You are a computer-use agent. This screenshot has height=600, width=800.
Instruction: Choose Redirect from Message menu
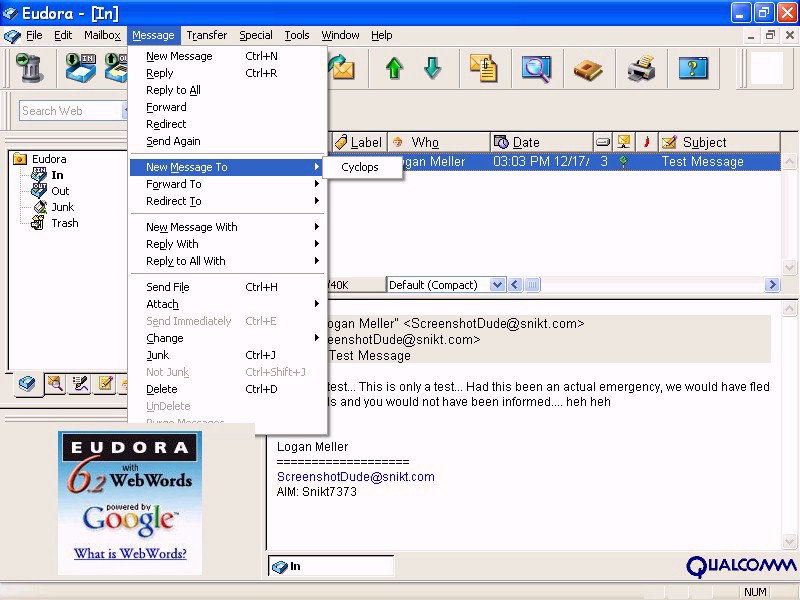coord(228,124)
